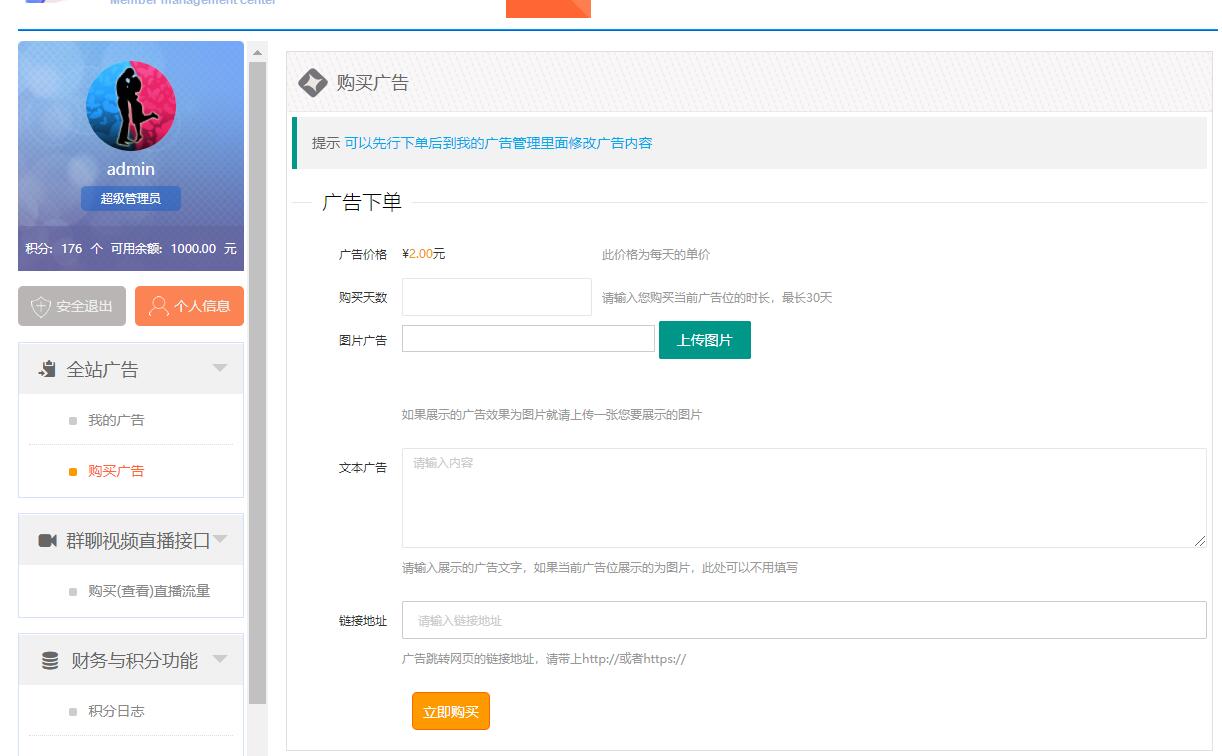This screenshot has height=756, width=1222.
Task: Click the person icon on 个人信息
Action: pyautogui.click(x=158, y=307)
